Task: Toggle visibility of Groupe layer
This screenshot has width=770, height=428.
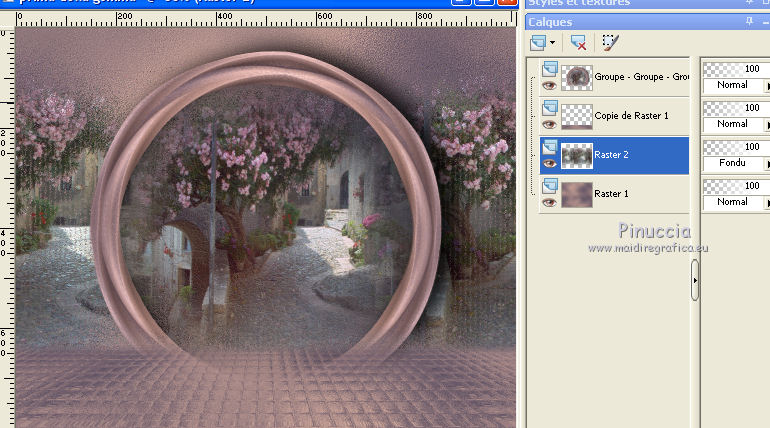Action: [549, 85]
